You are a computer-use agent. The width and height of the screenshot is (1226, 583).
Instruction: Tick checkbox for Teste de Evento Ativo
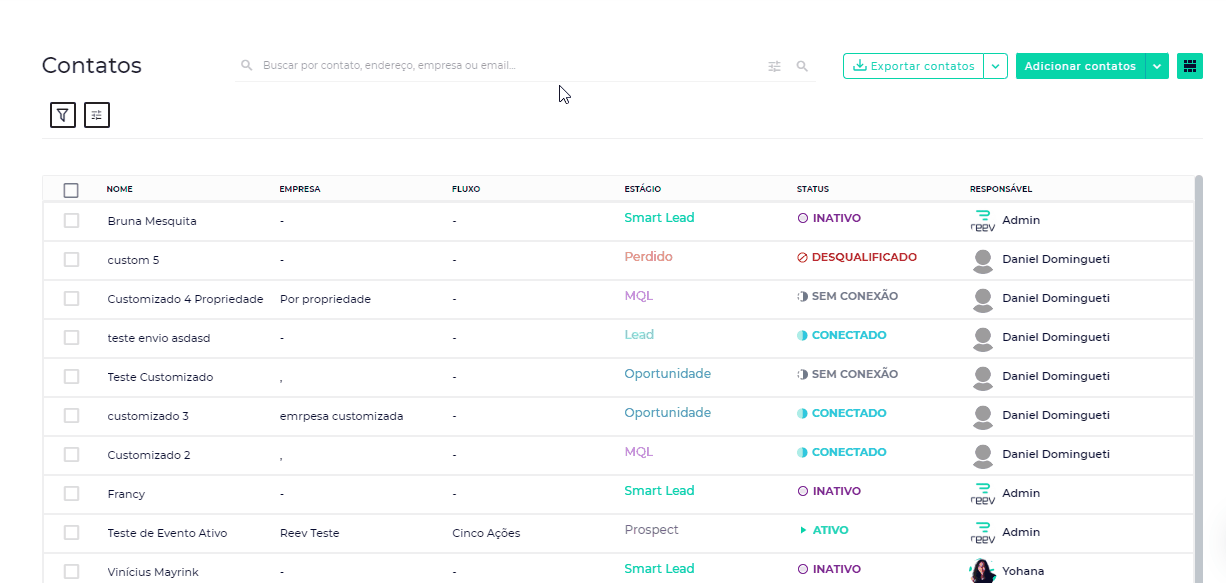point(71,532)
